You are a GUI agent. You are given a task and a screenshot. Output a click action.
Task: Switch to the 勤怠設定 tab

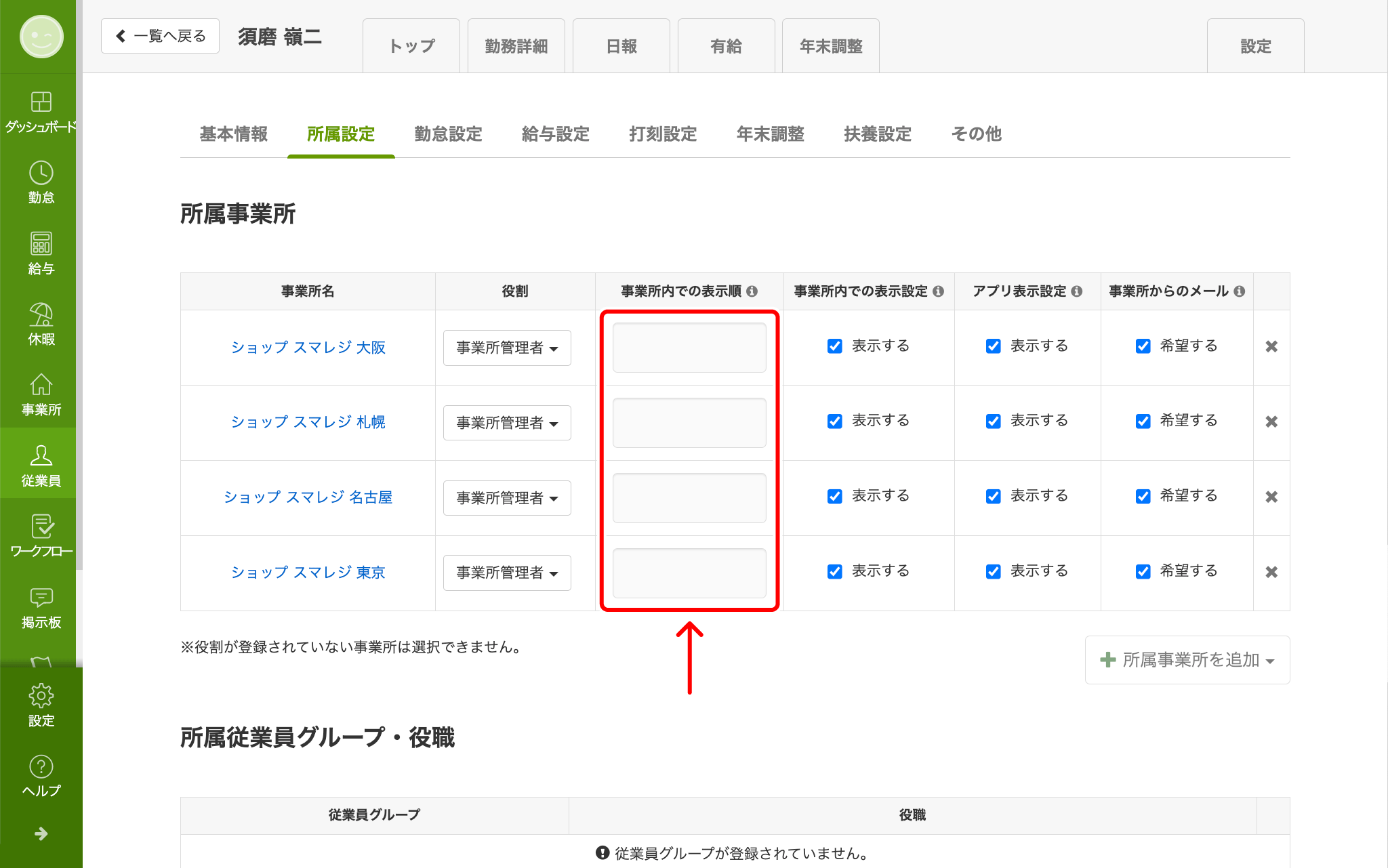coord(448,134)
